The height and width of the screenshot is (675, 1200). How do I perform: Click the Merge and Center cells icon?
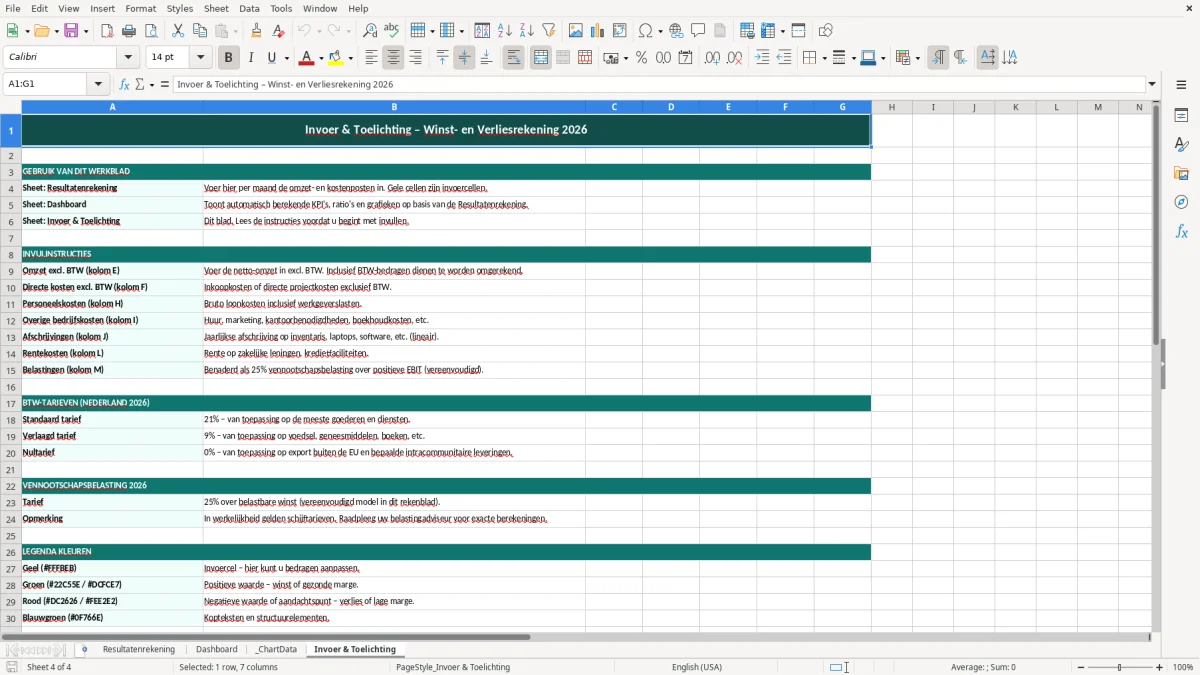tap(541, 58)
